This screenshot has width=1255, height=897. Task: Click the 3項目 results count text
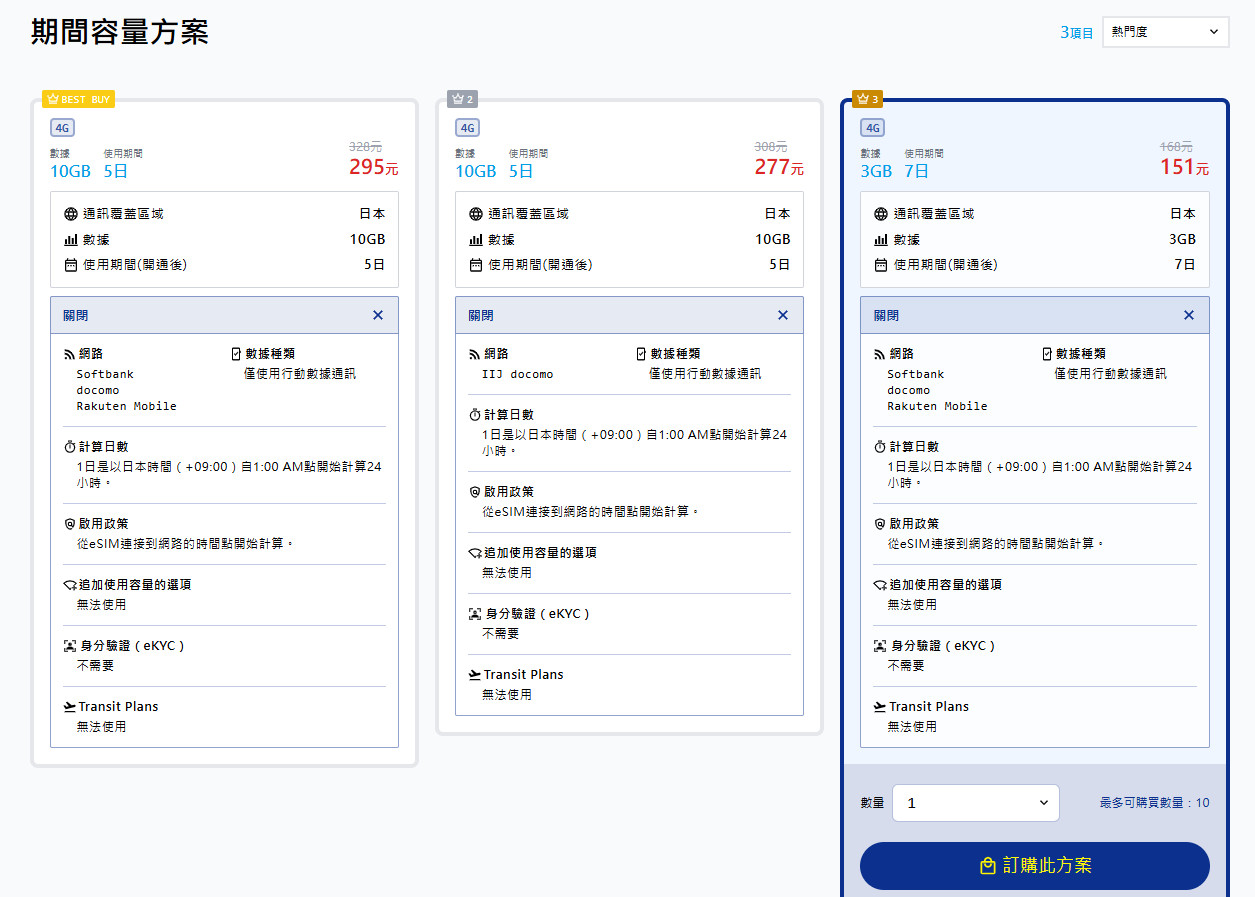tap(1076, 32)
